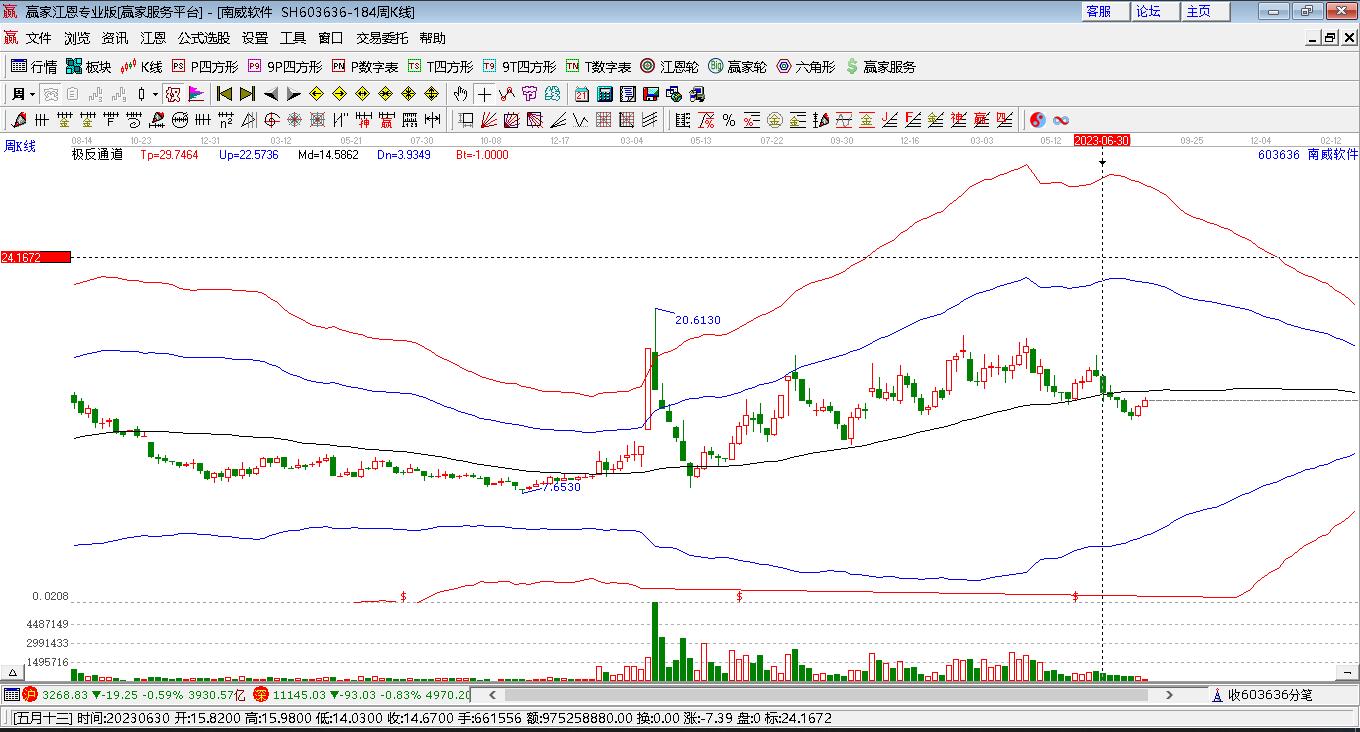Open the P四方形 tool
The height and width of the screenshot is (732, 1360).
pos(205,67)
